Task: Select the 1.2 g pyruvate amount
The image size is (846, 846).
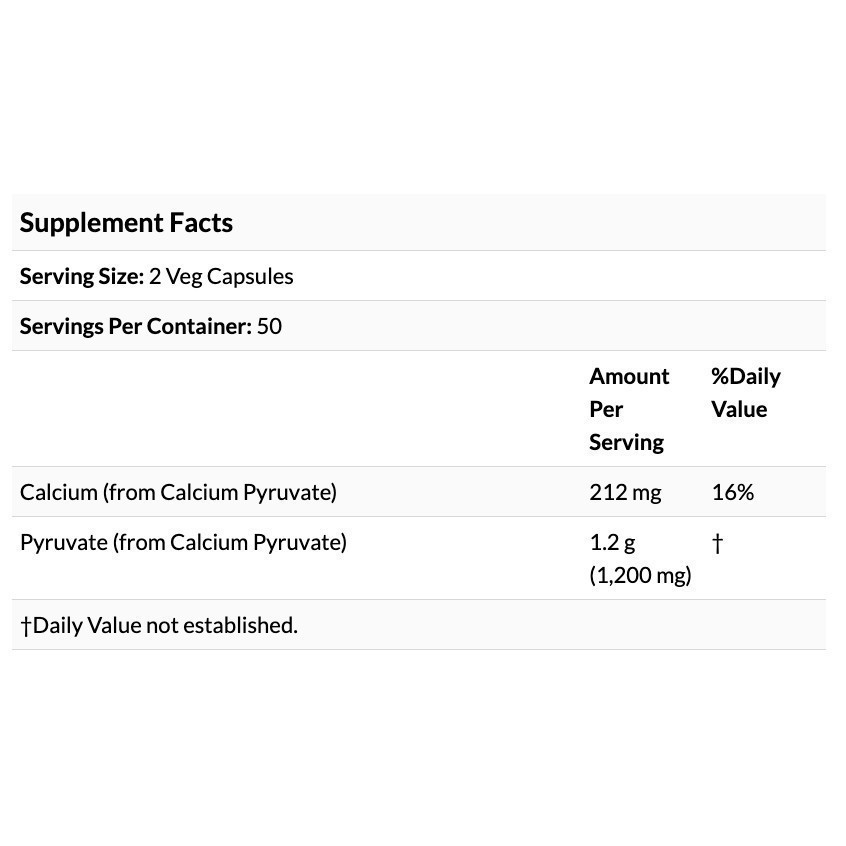Action: [x=612, y=542]
